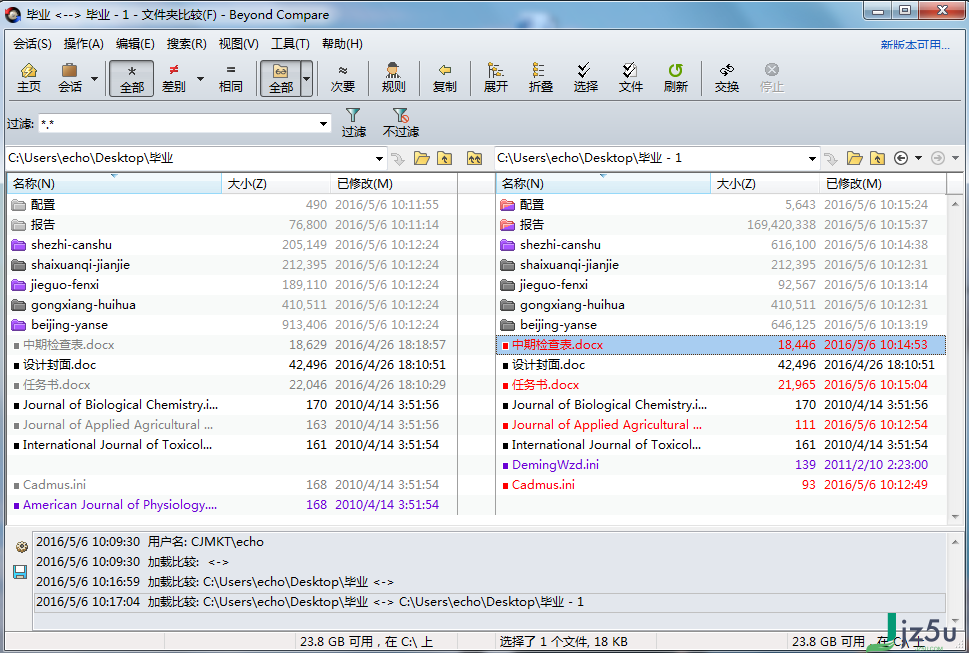969x653 pixels.
Task: Open the 编辑(E) menu
Action: pyautogui.click(x=135, y=44)
